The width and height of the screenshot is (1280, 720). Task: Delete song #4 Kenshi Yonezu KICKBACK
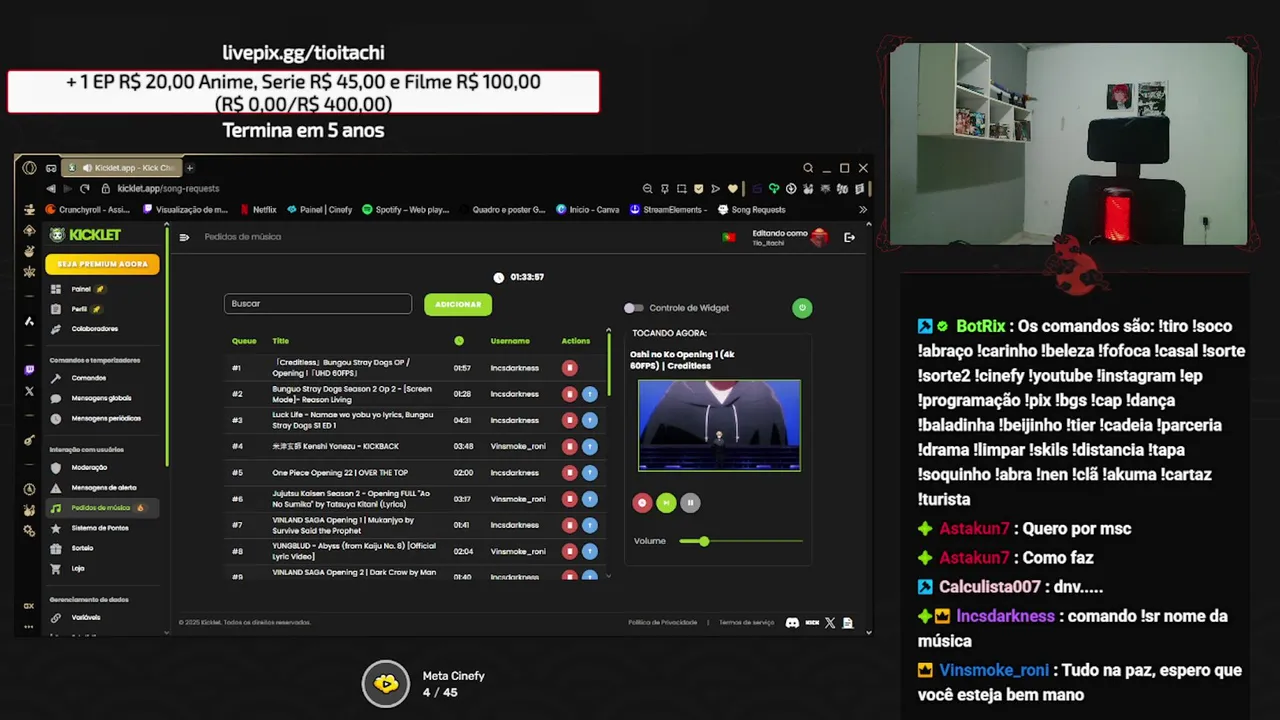[569, 446]
